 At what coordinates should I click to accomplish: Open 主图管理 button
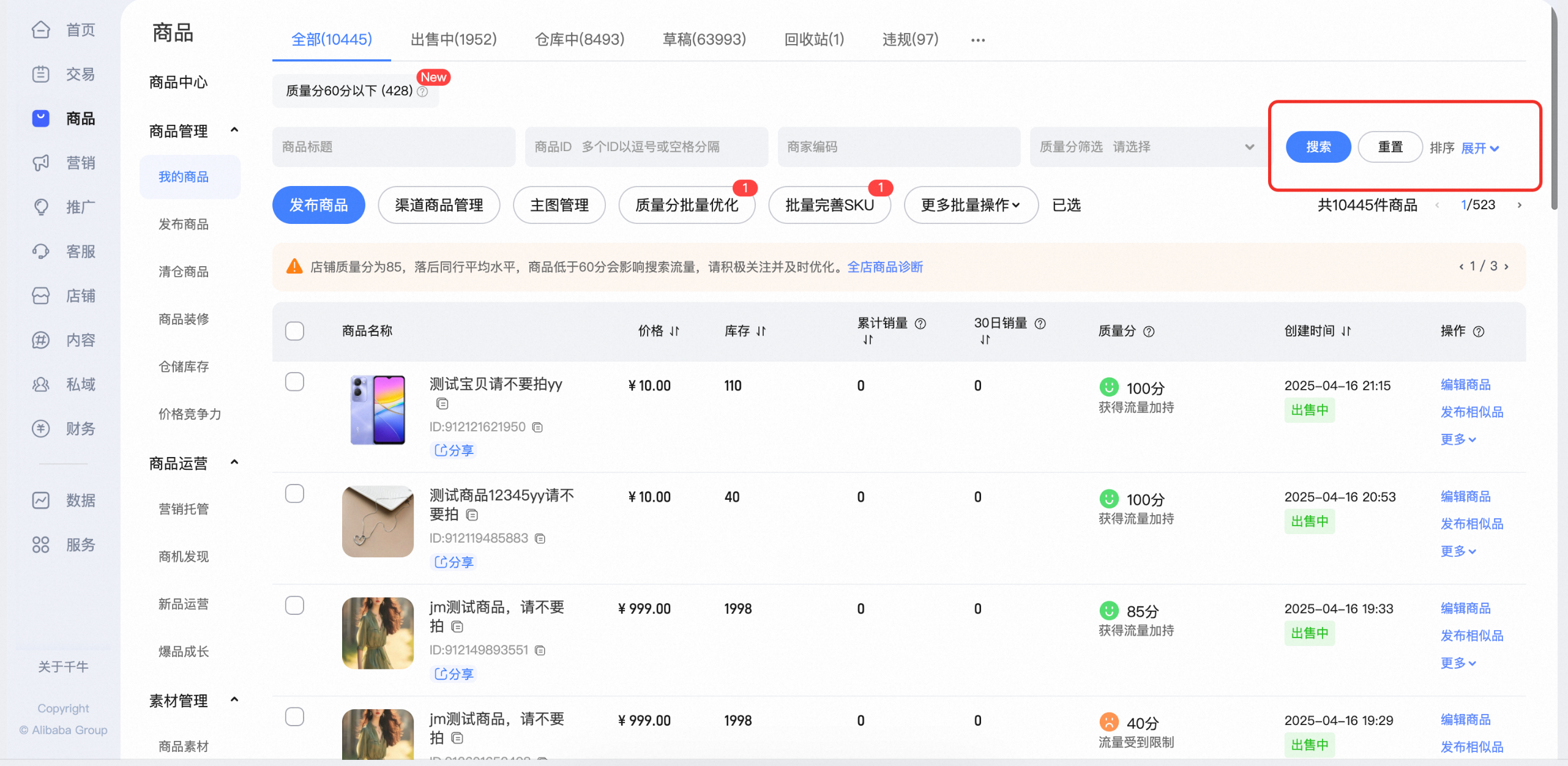(559, 205)
